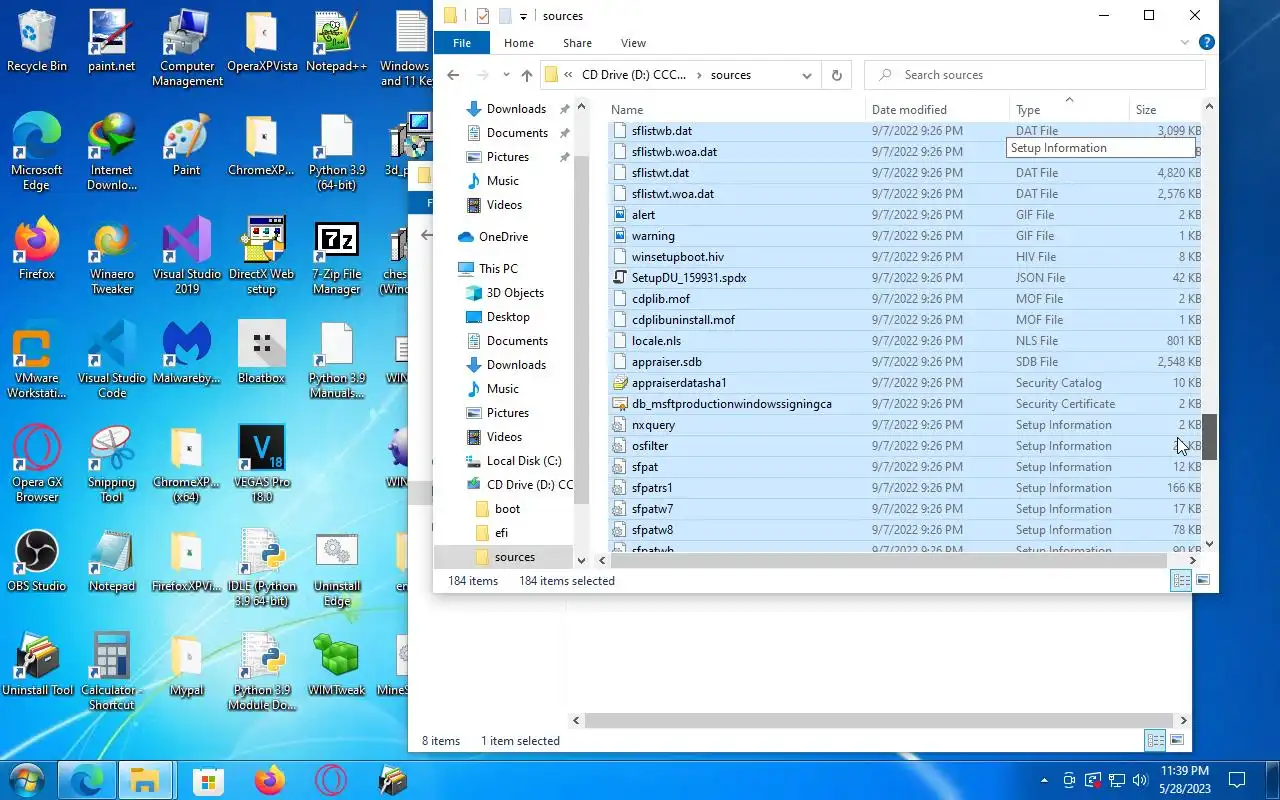The height and width of the screenshot is (800, 1280).
Task: Open the Recycle Bin desktop icon
Action: pos(37,42)
